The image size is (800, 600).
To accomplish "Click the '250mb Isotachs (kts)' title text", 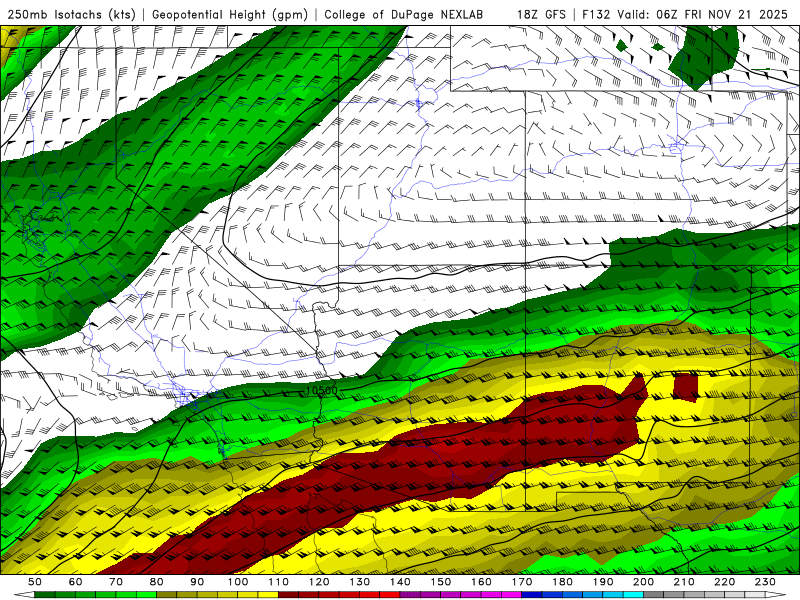I will click(x=71, y=15).
